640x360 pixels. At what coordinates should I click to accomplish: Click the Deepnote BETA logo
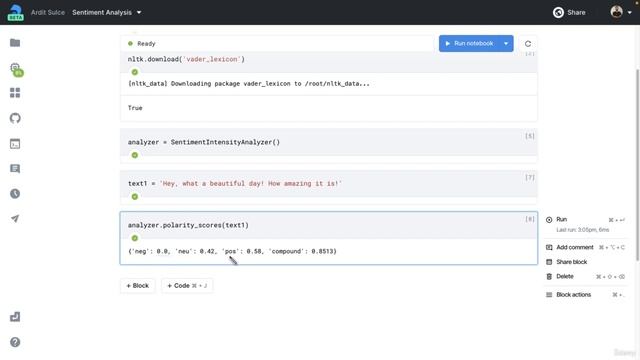16,12
